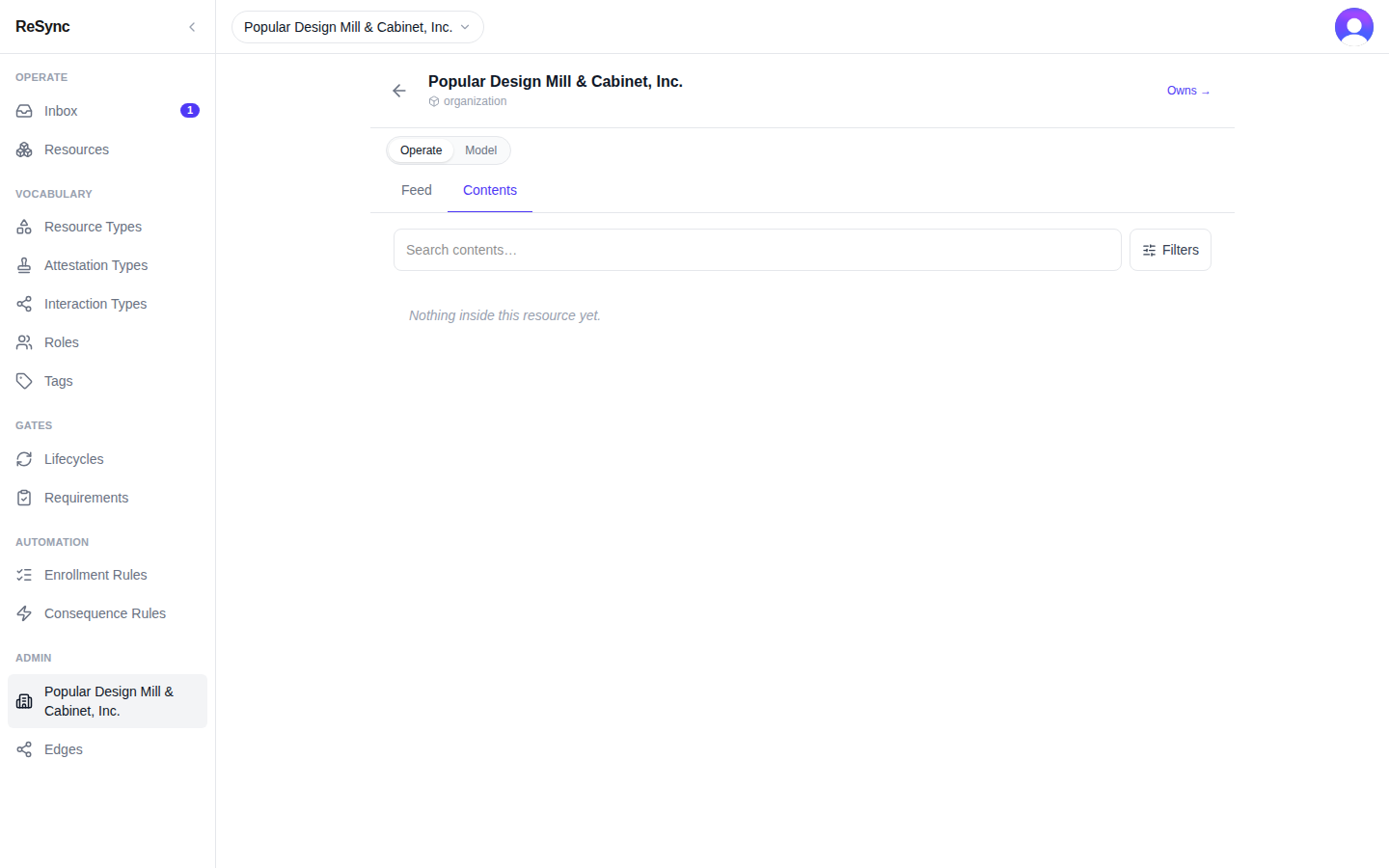Open Consequence Rules page
This screenshot has height=868, width=1389.
pos(107,613)
